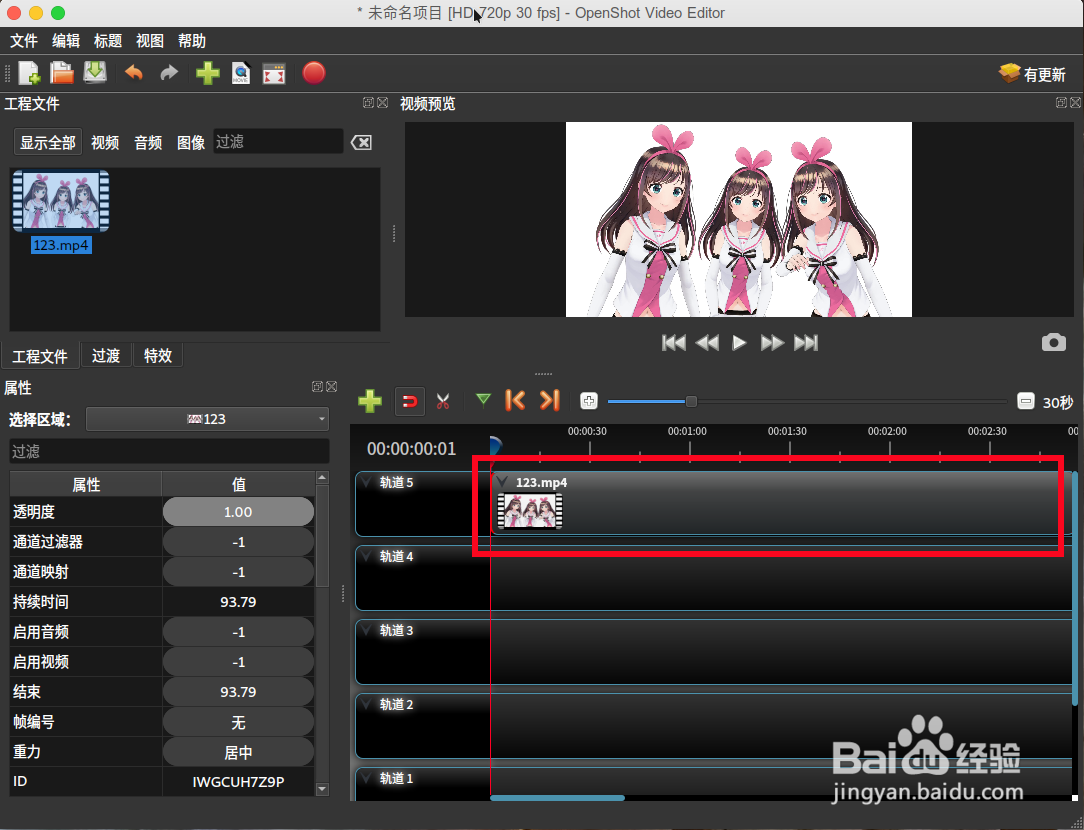The image size is (1084, 830).
Task: Close the properties panel
Action: pos(332,386)
